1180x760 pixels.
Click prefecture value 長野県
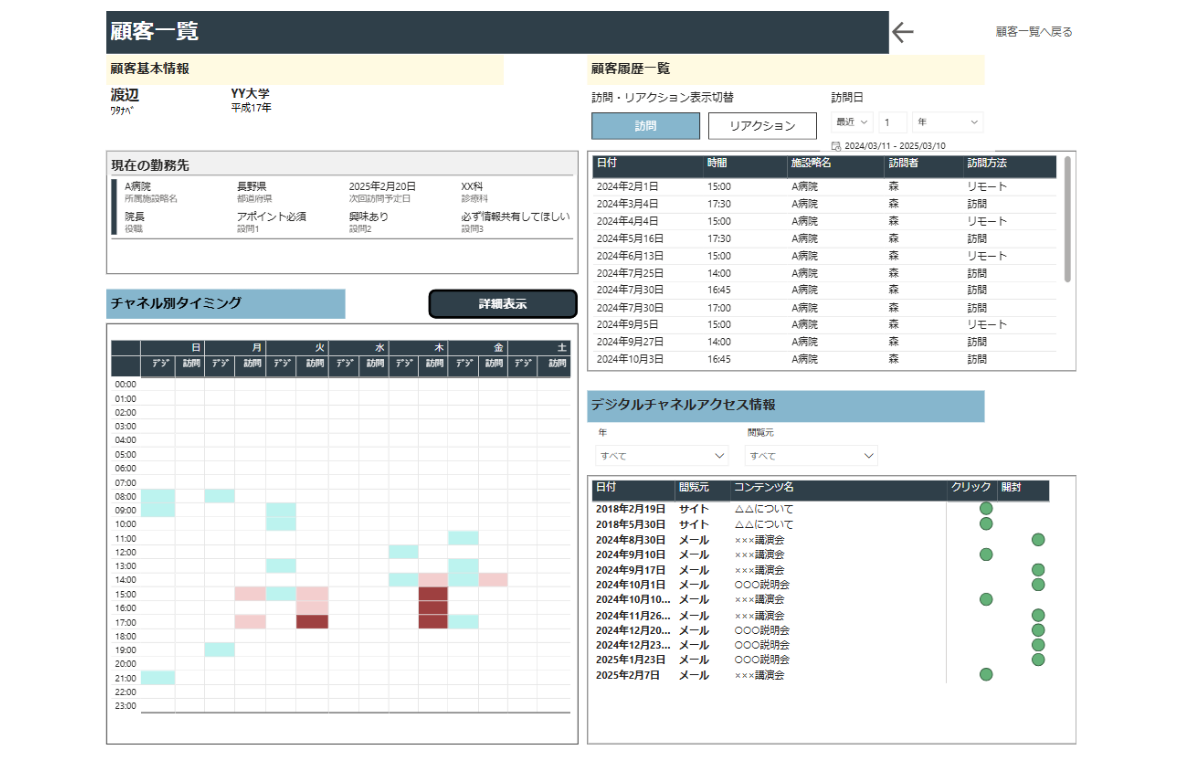click(251, 186)
